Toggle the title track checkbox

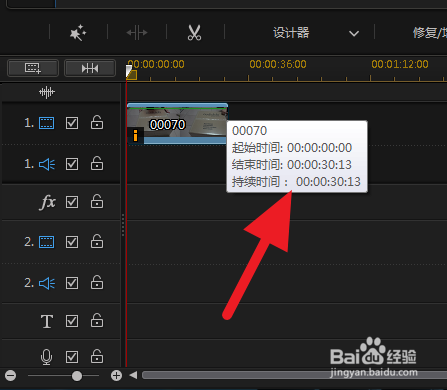tap(72, 321)
